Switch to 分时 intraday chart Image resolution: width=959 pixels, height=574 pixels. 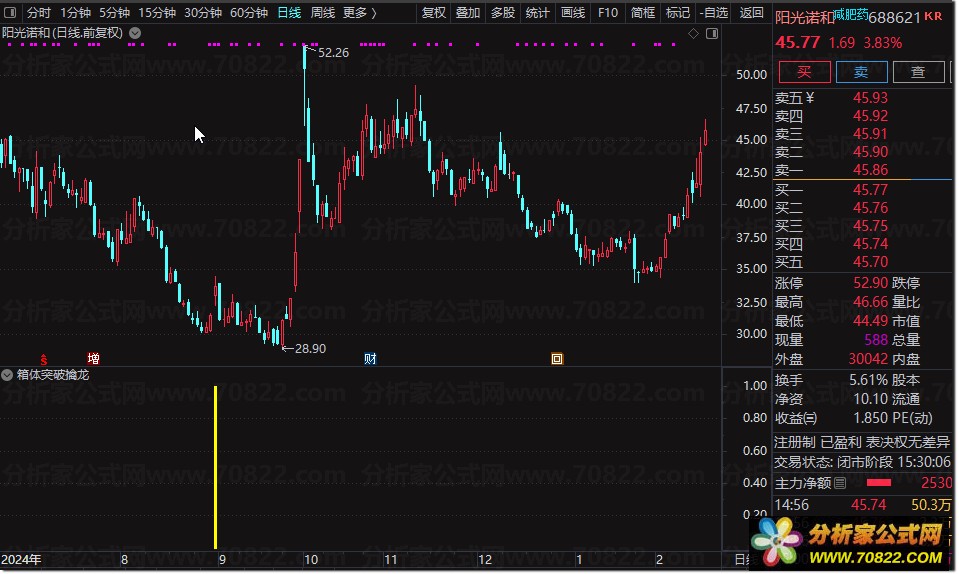point(39,12)
